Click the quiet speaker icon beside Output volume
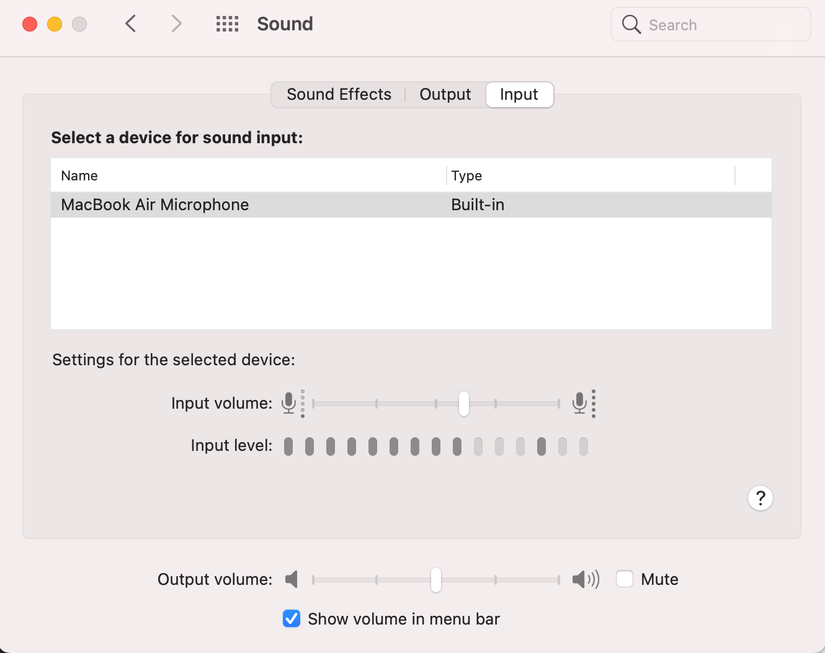Viewport: 825px width, 653px height. click(x=291, y=579)
